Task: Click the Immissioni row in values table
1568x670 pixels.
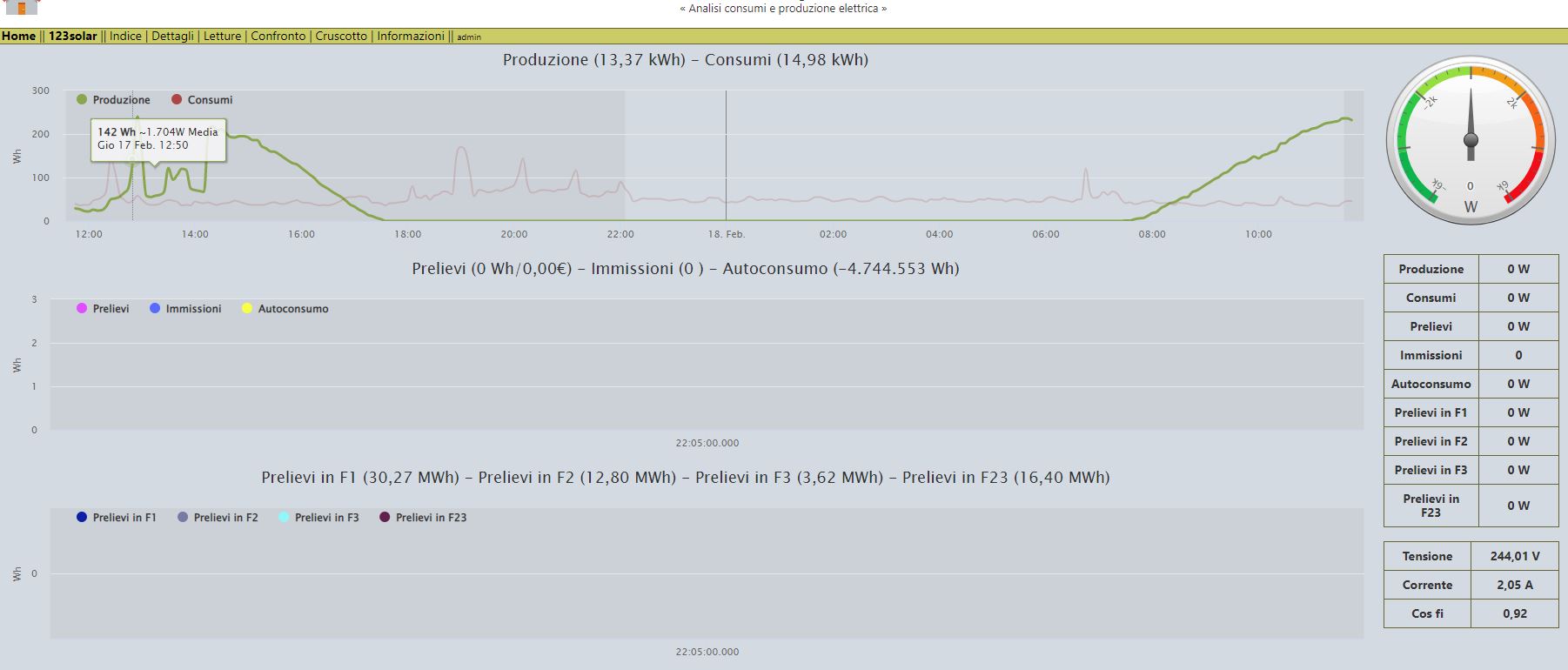Action: [x=1471, y=355]
